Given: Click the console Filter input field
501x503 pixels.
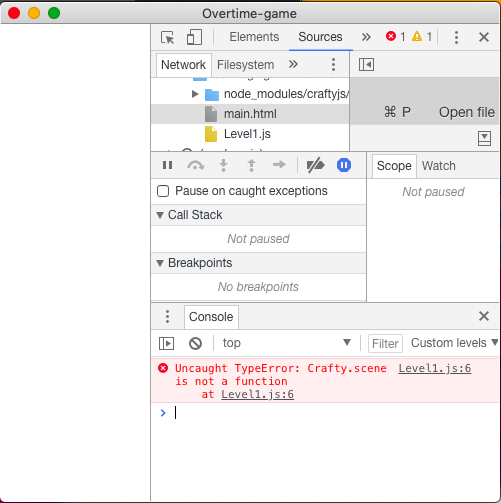Looking at the screenshot, I should pyautogui.click(x=385, y=343).
